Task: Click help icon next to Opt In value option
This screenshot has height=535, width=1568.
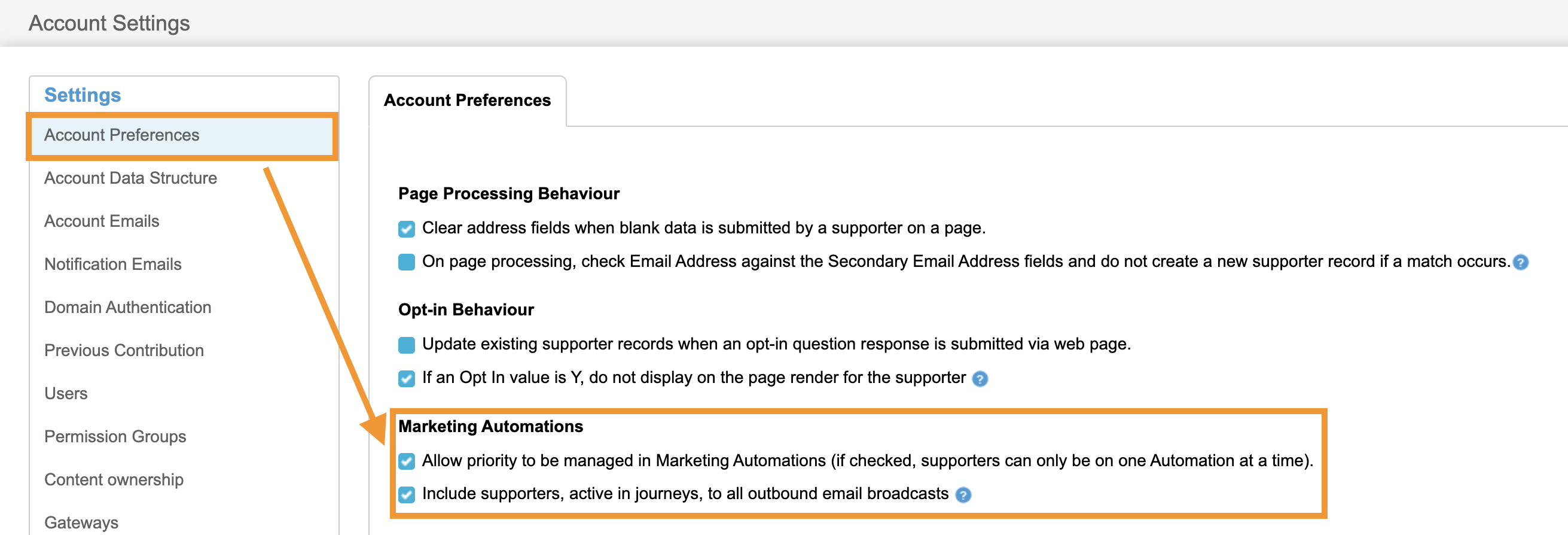Action: 980,379
